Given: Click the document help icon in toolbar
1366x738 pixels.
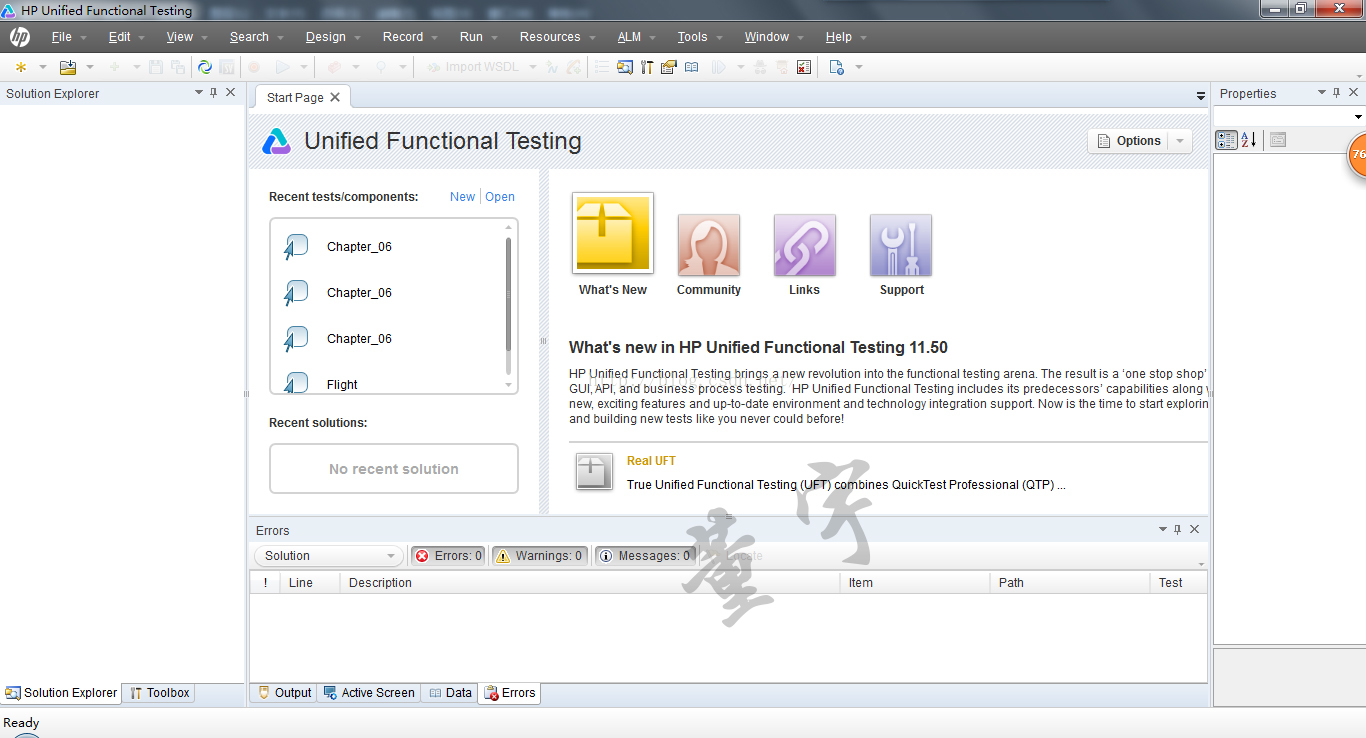Looking at the screenshot, I should click(837, 67).
